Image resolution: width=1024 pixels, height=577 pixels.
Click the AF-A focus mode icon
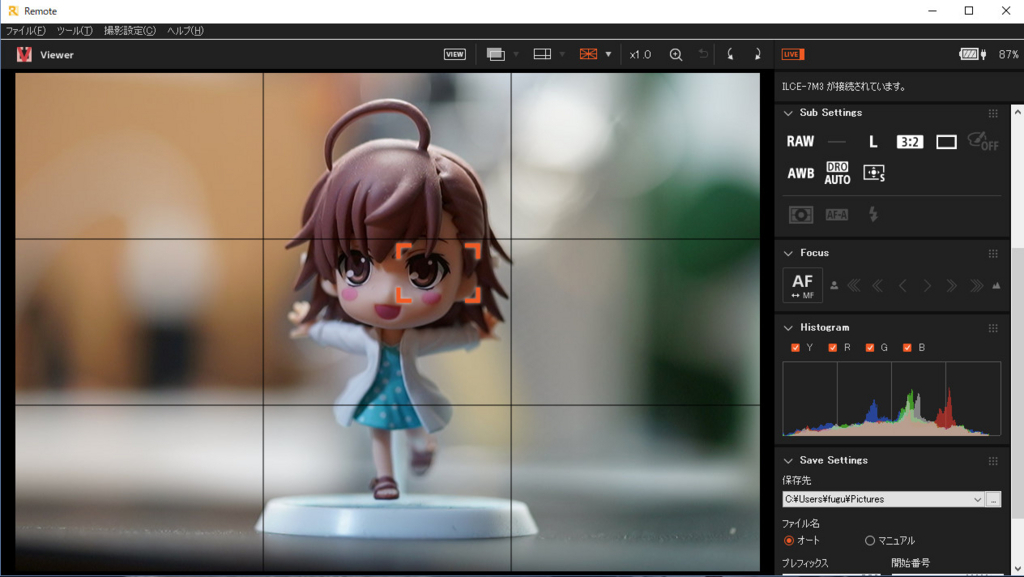pos(837,214)
